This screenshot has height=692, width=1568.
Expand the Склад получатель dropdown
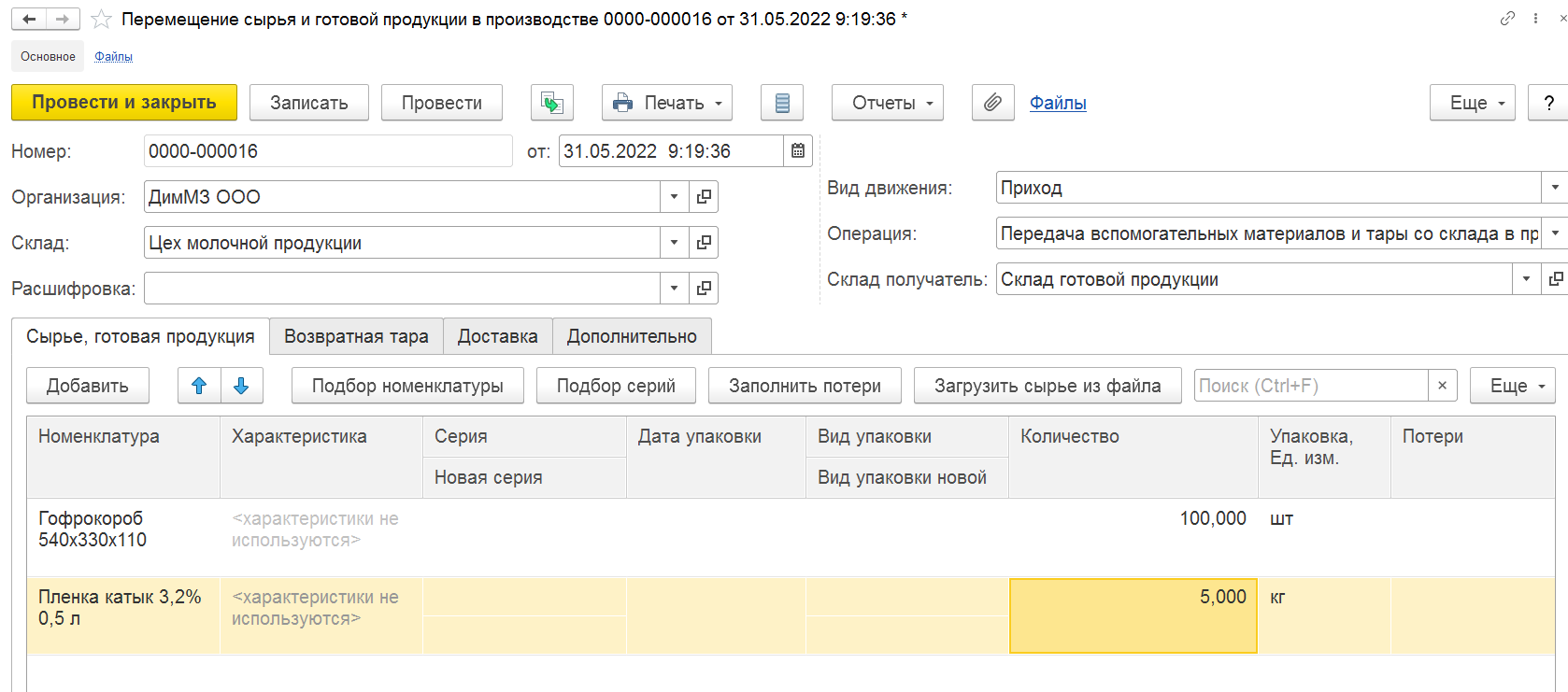(1527, 279)
